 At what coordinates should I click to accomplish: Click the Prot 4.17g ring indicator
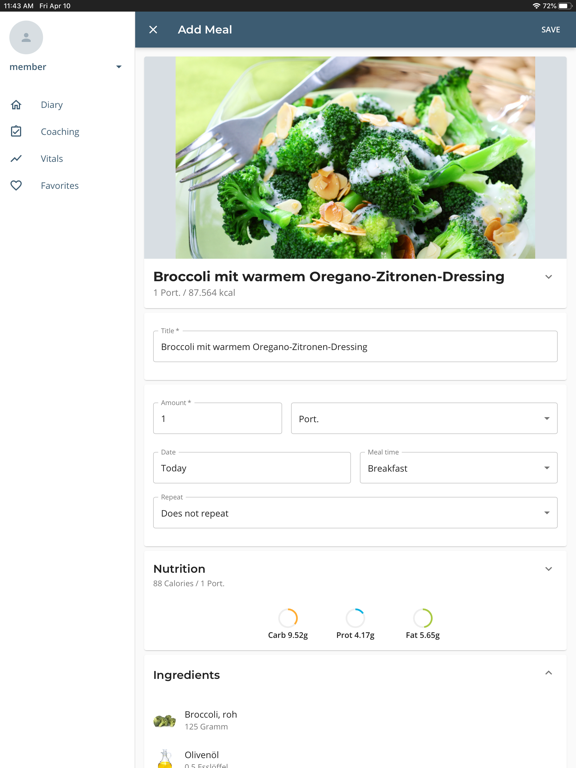355,618
